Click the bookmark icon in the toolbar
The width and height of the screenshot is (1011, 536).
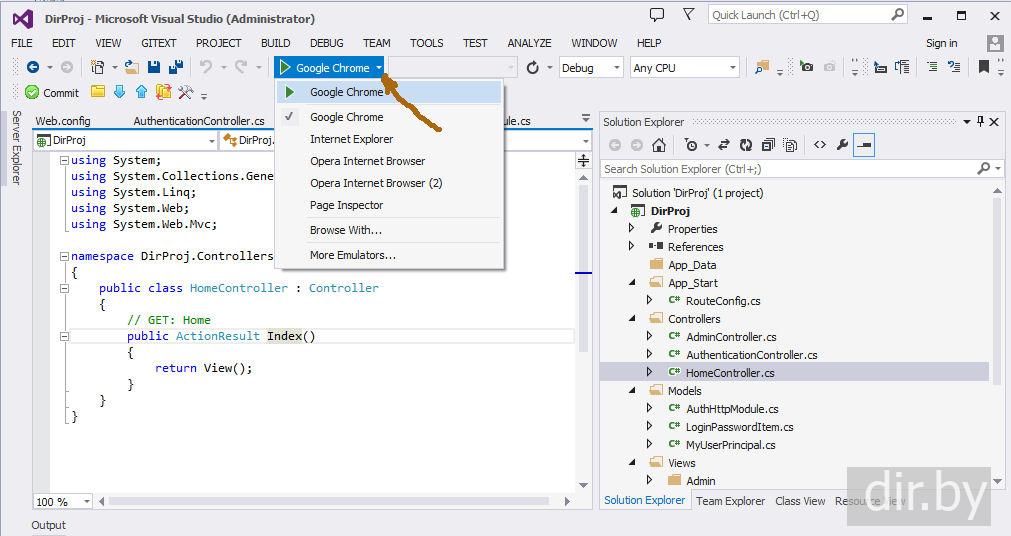[x=984, y=68]
